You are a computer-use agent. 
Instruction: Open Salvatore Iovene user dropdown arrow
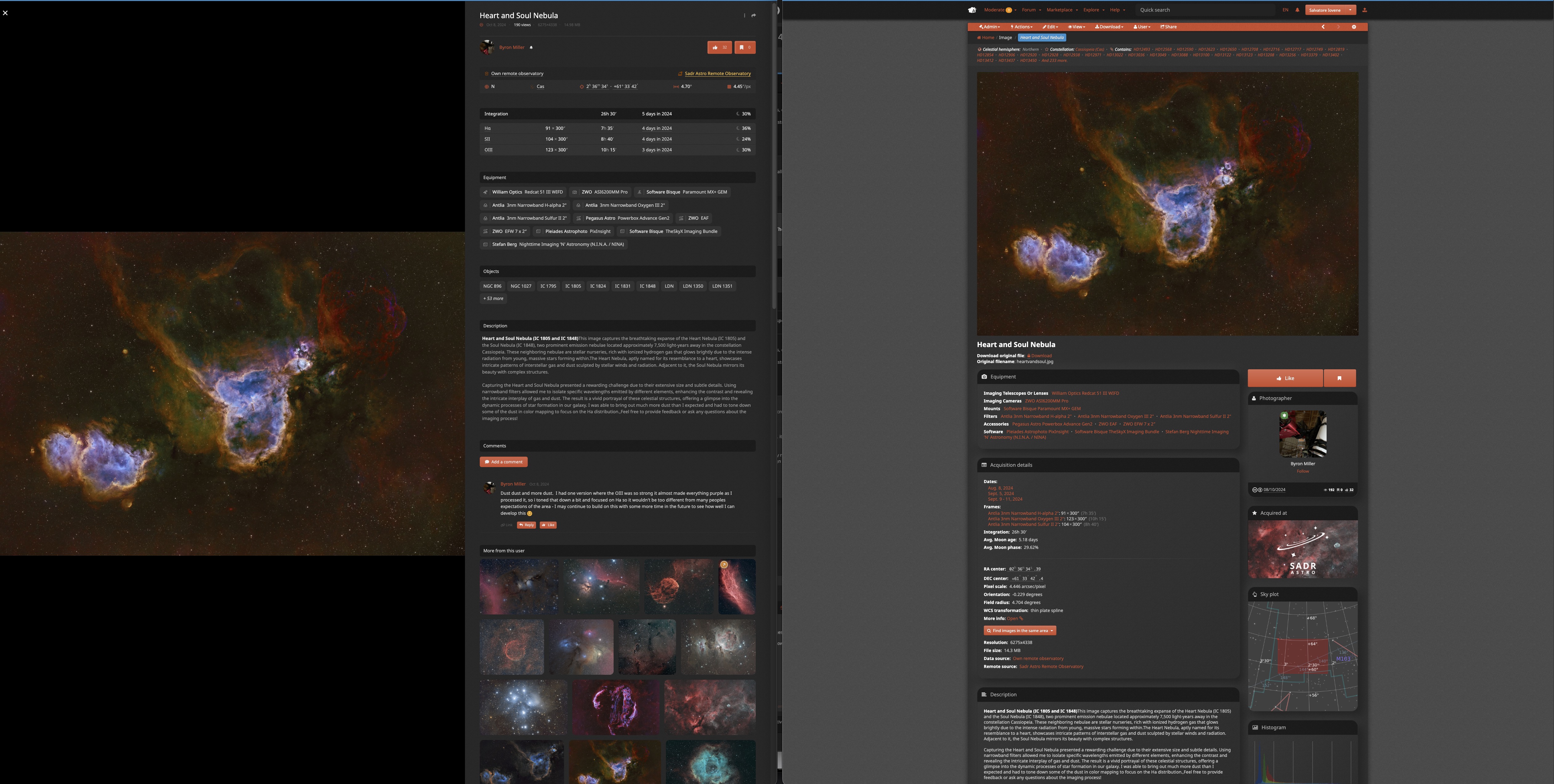[1350, 10]
